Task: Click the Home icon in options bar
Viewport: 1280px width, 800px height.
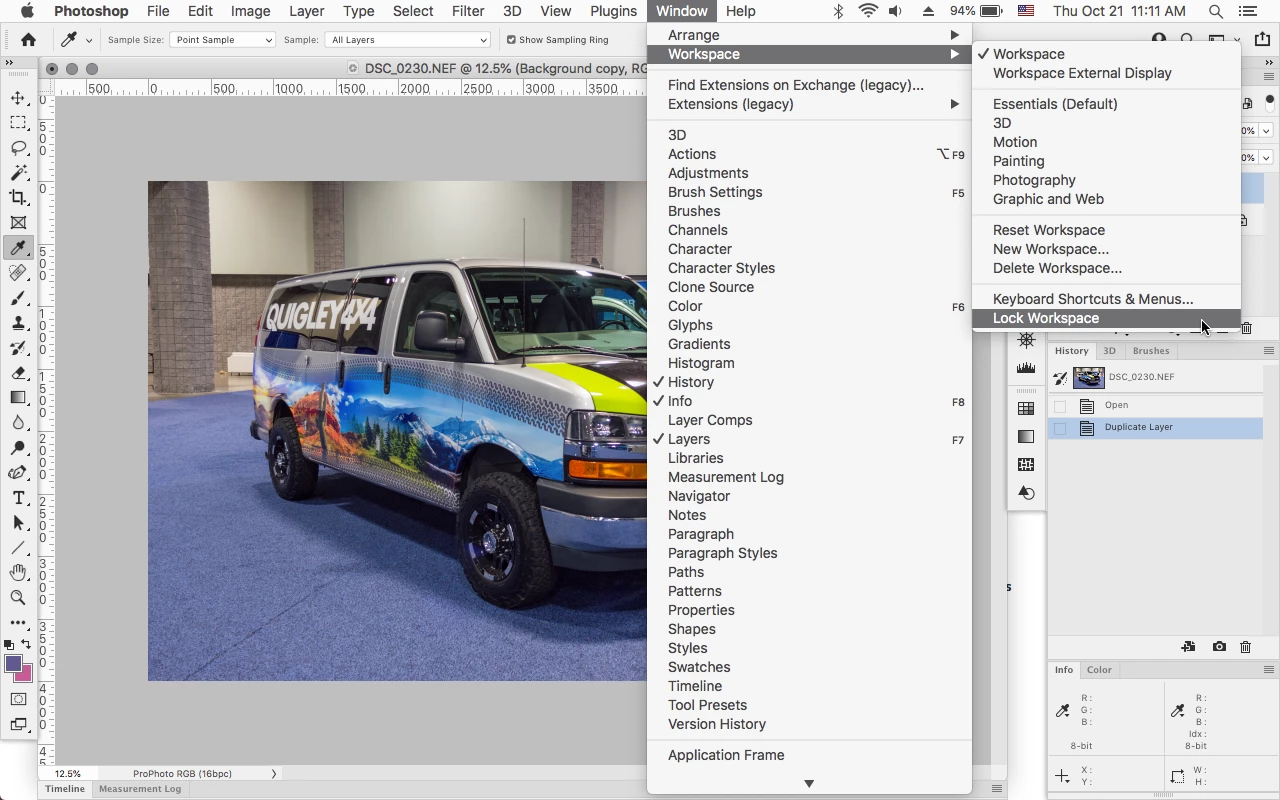Action: coord(28,40)
